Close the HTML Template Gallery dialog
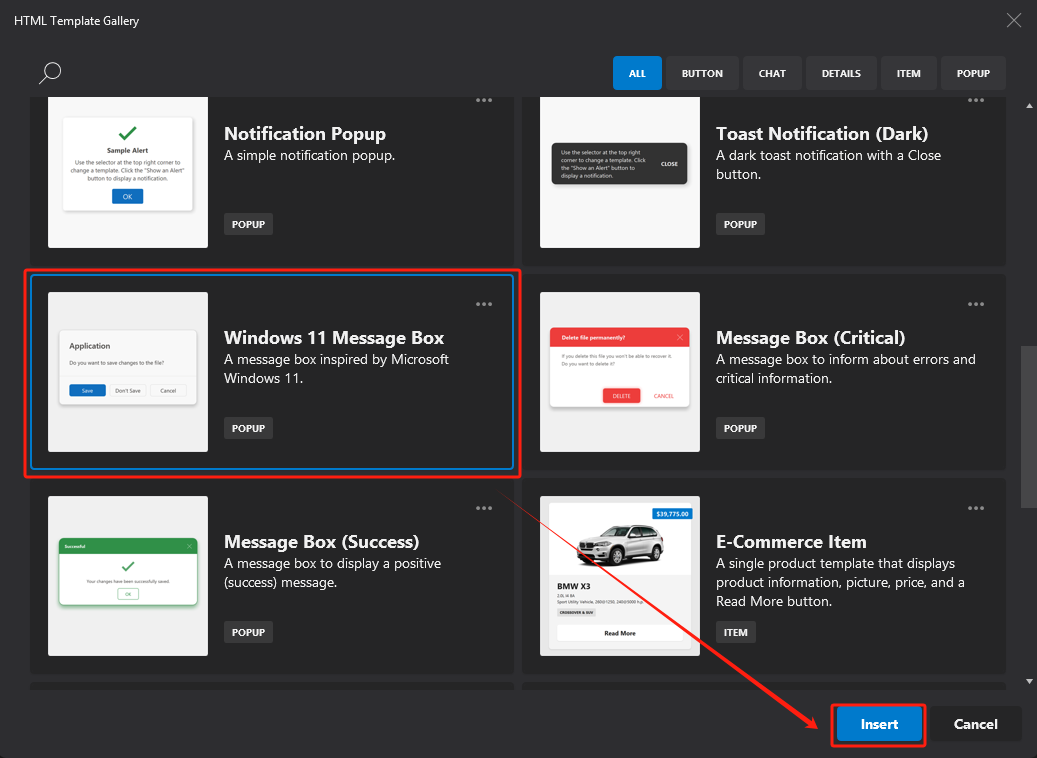 coord(1014,21)
